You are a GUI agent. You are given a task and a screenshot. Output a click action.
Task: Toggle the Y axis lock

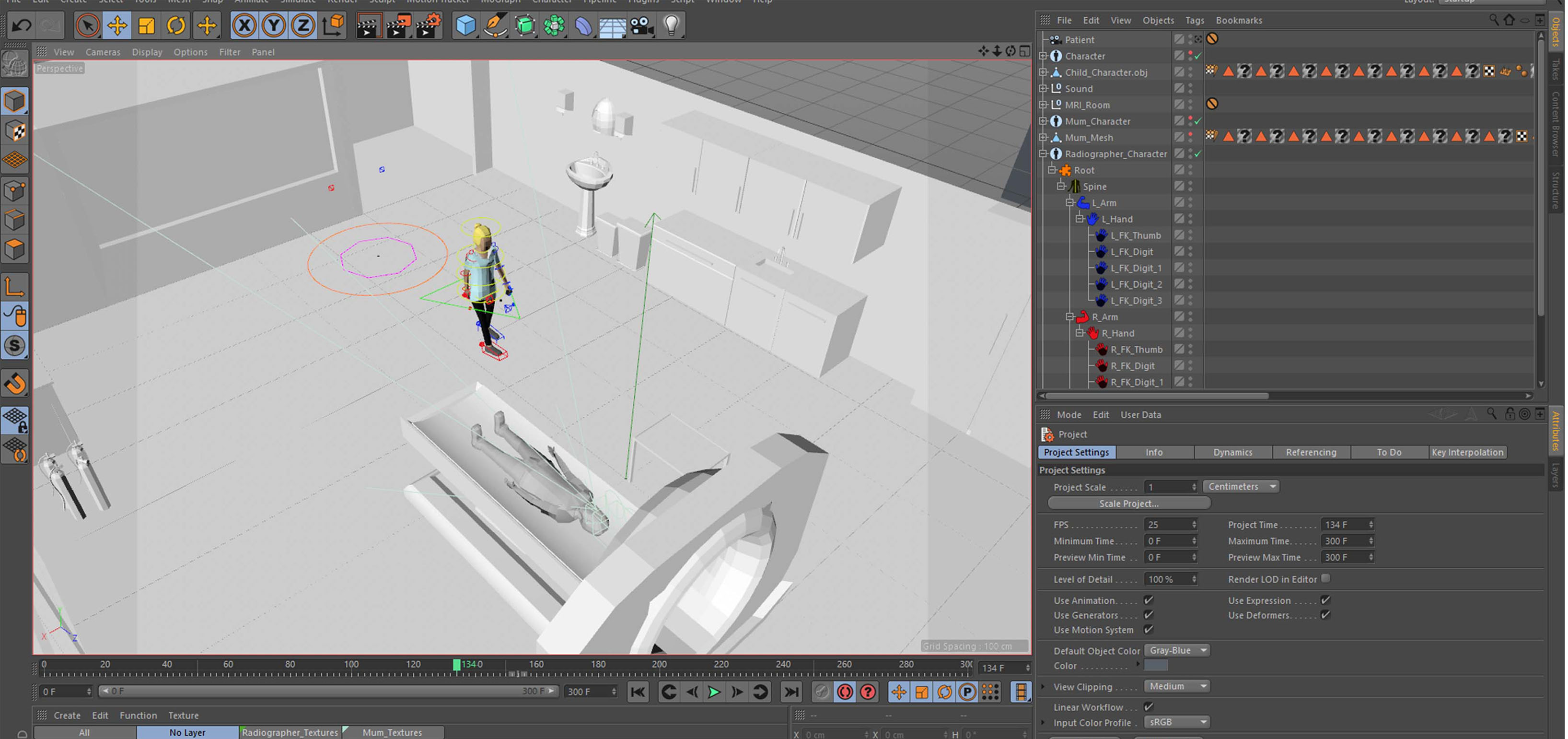pyautogui.click(x=273, y=25)
